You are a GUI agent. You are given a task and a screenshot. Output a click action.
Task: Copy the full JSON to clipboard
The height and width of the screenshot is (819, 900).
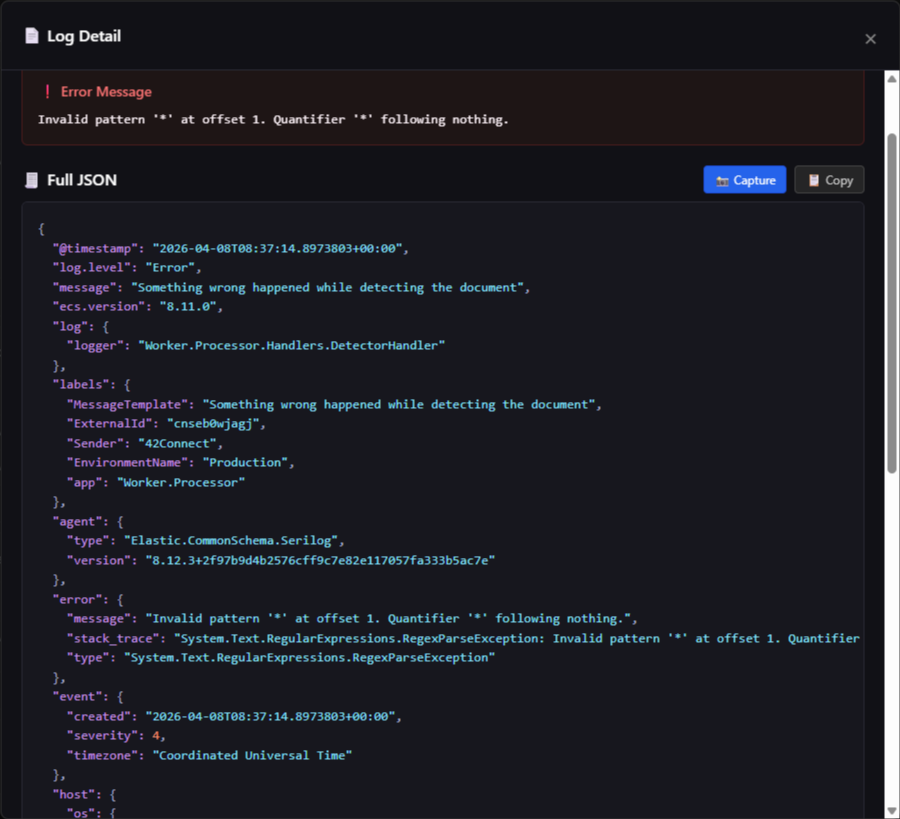point(829,180)
